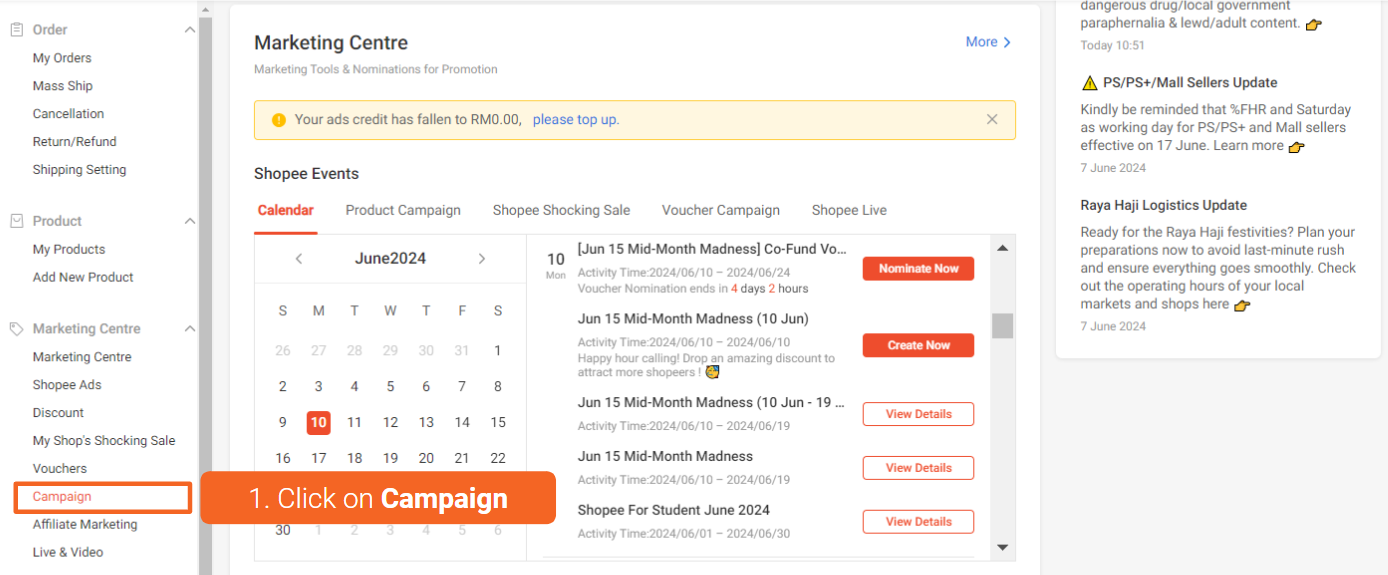Open Shipping Setting in sidebar
Viewport: 1388px width, 575px height.
coord(79,170)
